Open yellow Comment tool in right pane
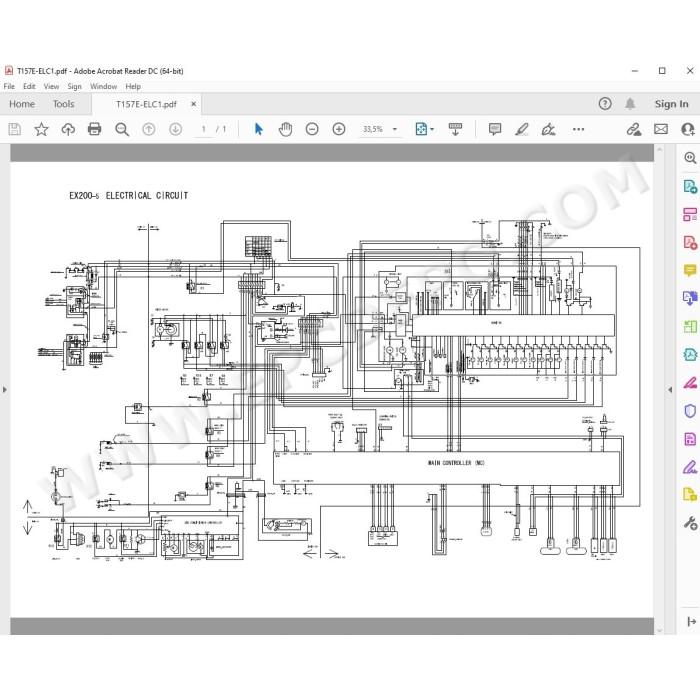 [x=690, y=271]
